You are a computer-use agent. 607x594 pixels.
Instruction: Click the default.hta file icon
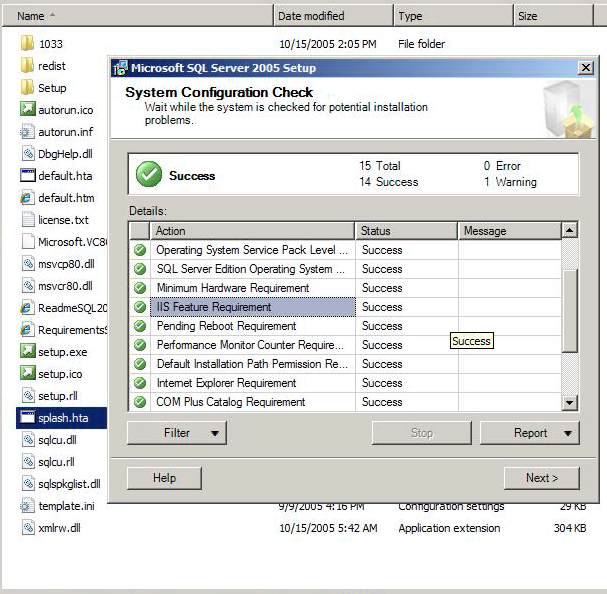(28, 175)
